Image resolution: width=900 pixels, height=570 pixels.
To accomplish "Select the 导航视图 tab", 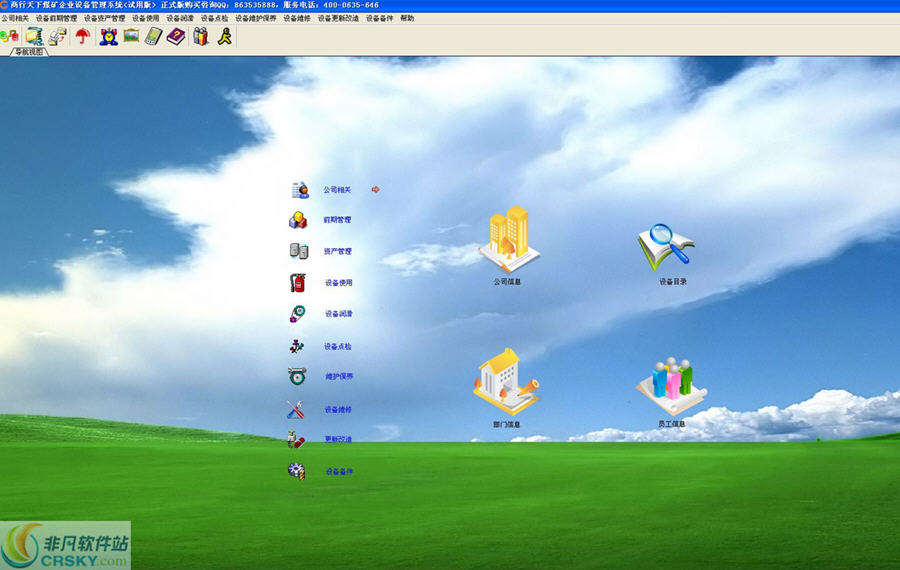I will click(x=29, y=52).
